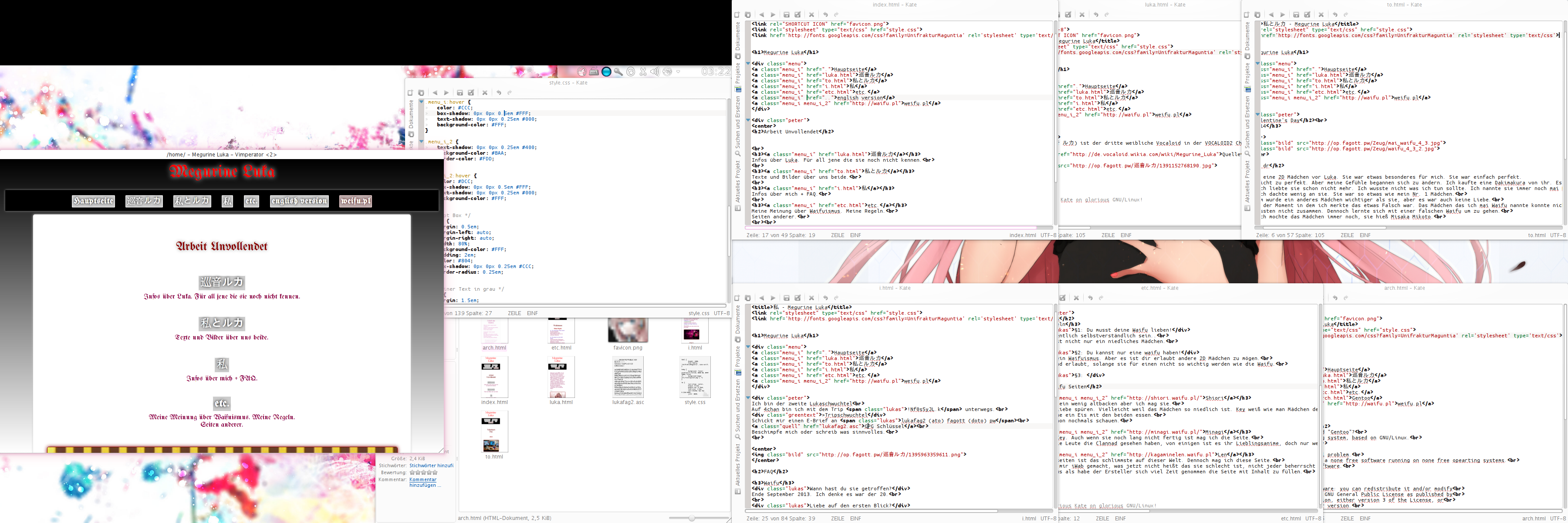Close document via X in etc.html Kate toolbar
1568x523 pixels.
pos(1076,299)
